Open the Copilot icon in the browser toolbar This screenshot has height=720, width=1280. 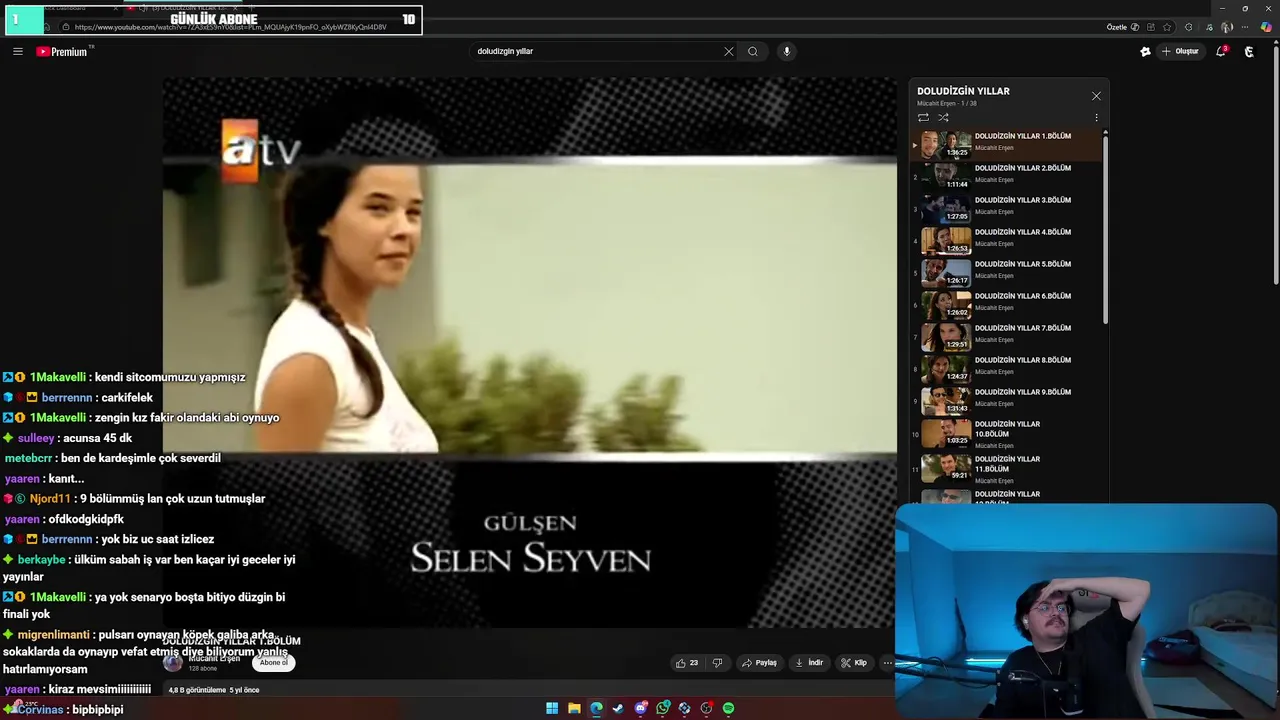pos(1266,27)
